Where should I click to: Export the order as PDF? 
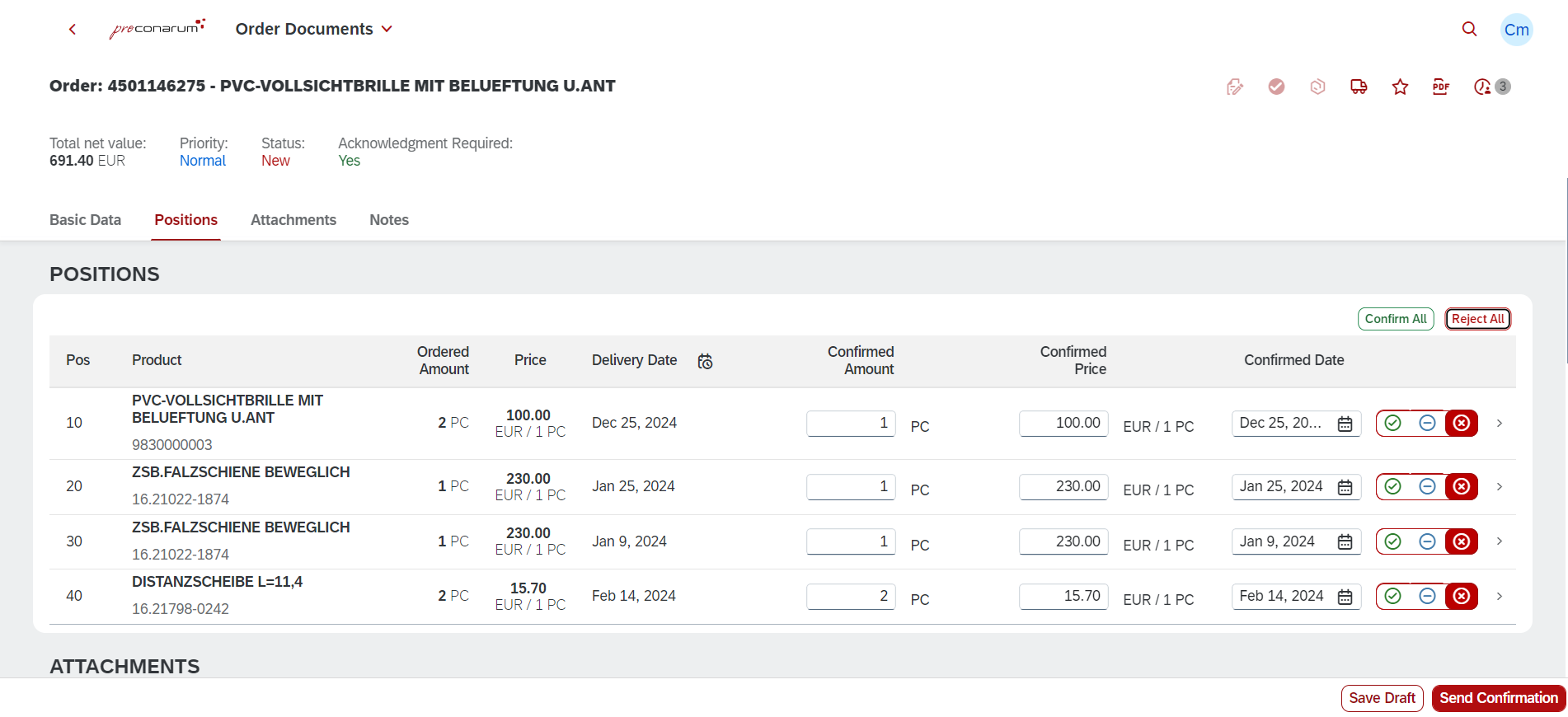(1440, 87)
